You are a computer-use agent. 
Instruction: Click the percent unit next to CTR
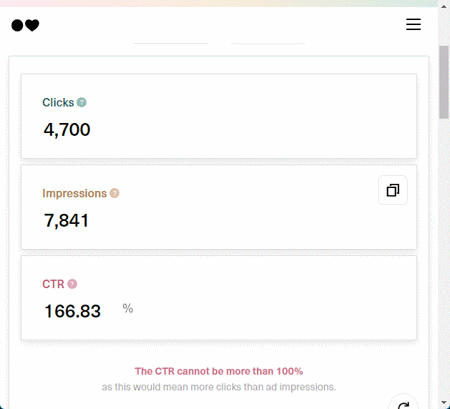(x=128, y=308)
